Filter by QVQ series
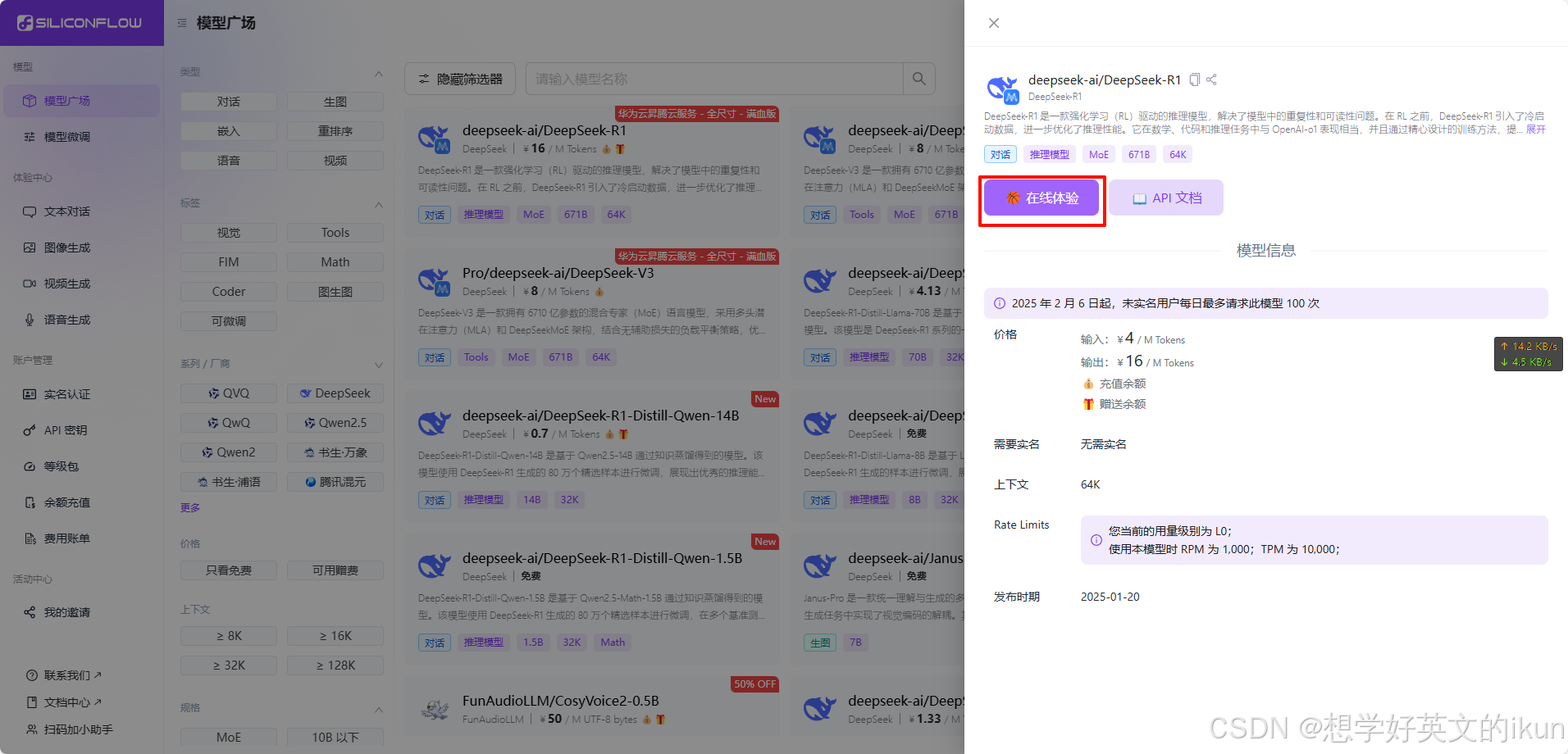 pos(229,393)
